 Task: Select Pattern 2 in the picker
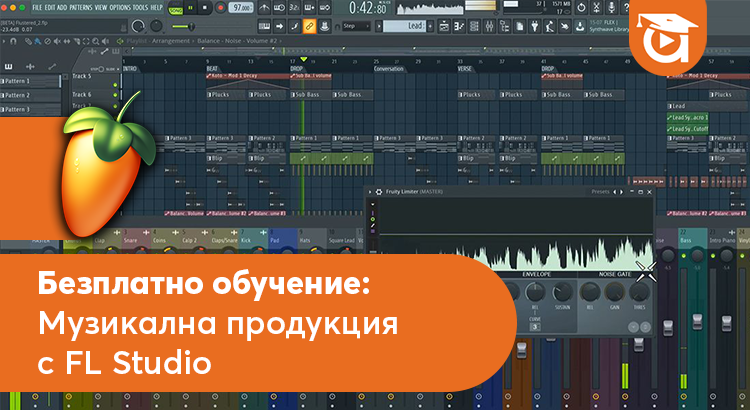[30, 95]
